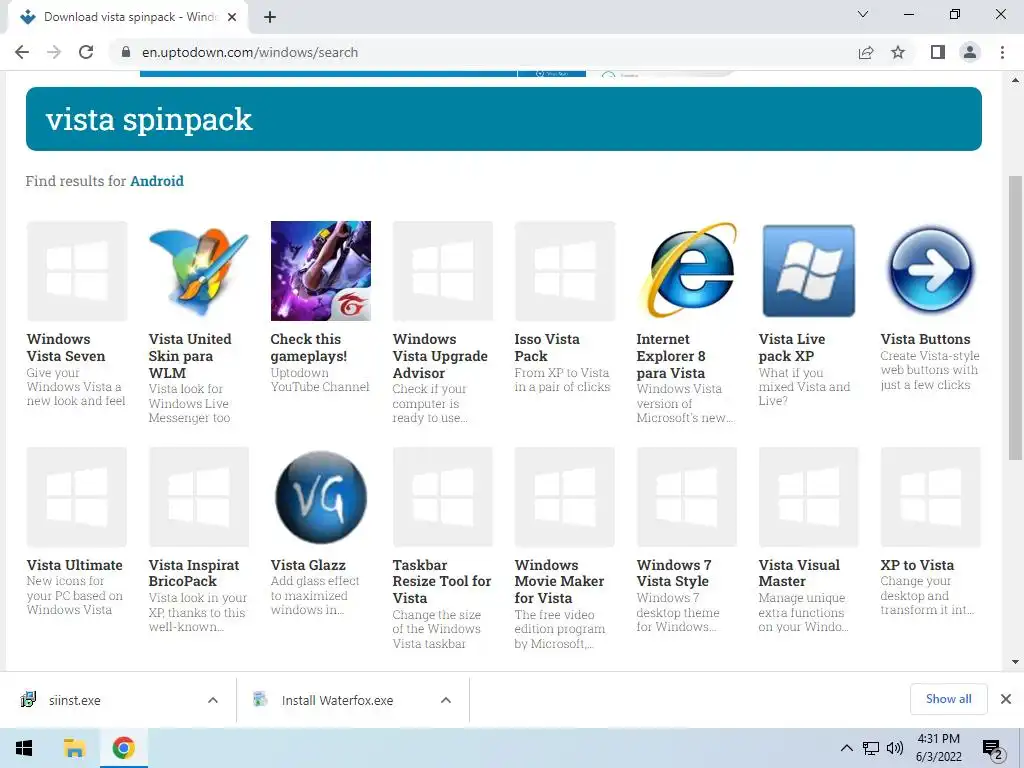Open the Chrome profile avatar
Image resolution: width=1024 pixels, height=768 pixels.
coord(970,52)
